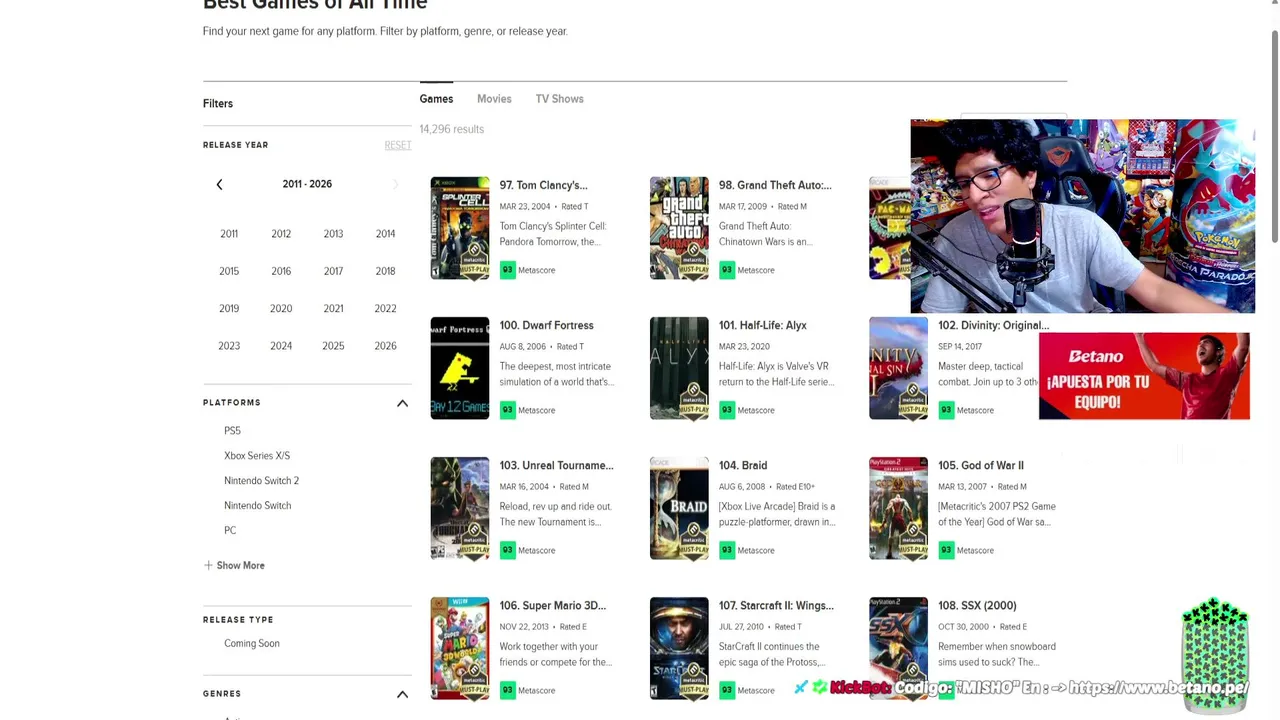Open 101. Half-Life: Alyx title link
Screen dimensions: 1280x720
[762, 325]
